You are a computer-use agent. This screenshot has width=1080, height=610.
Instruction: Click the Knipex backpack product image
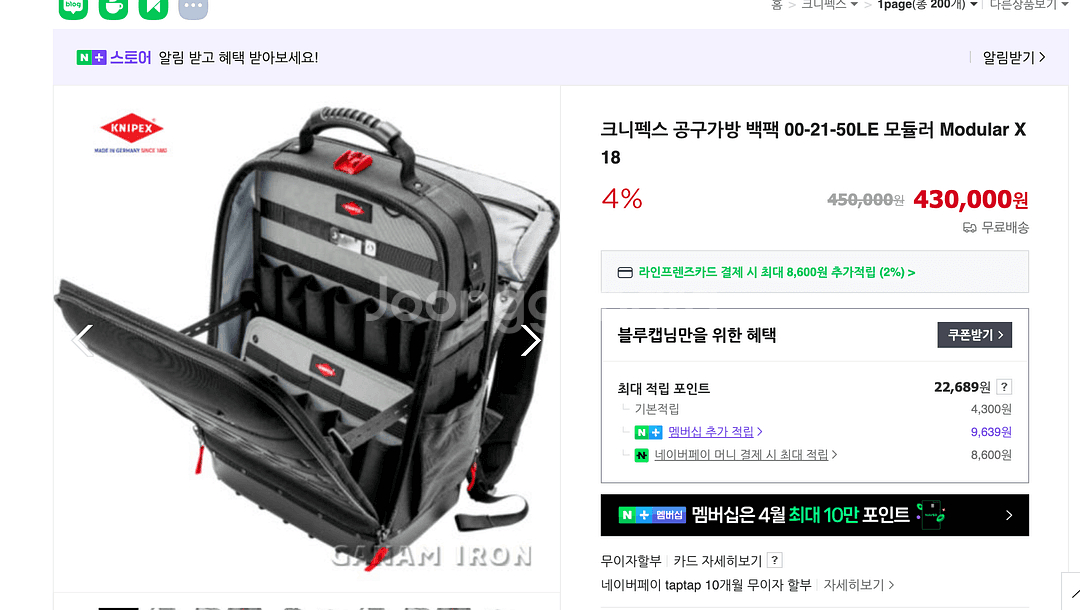[307, 339]
